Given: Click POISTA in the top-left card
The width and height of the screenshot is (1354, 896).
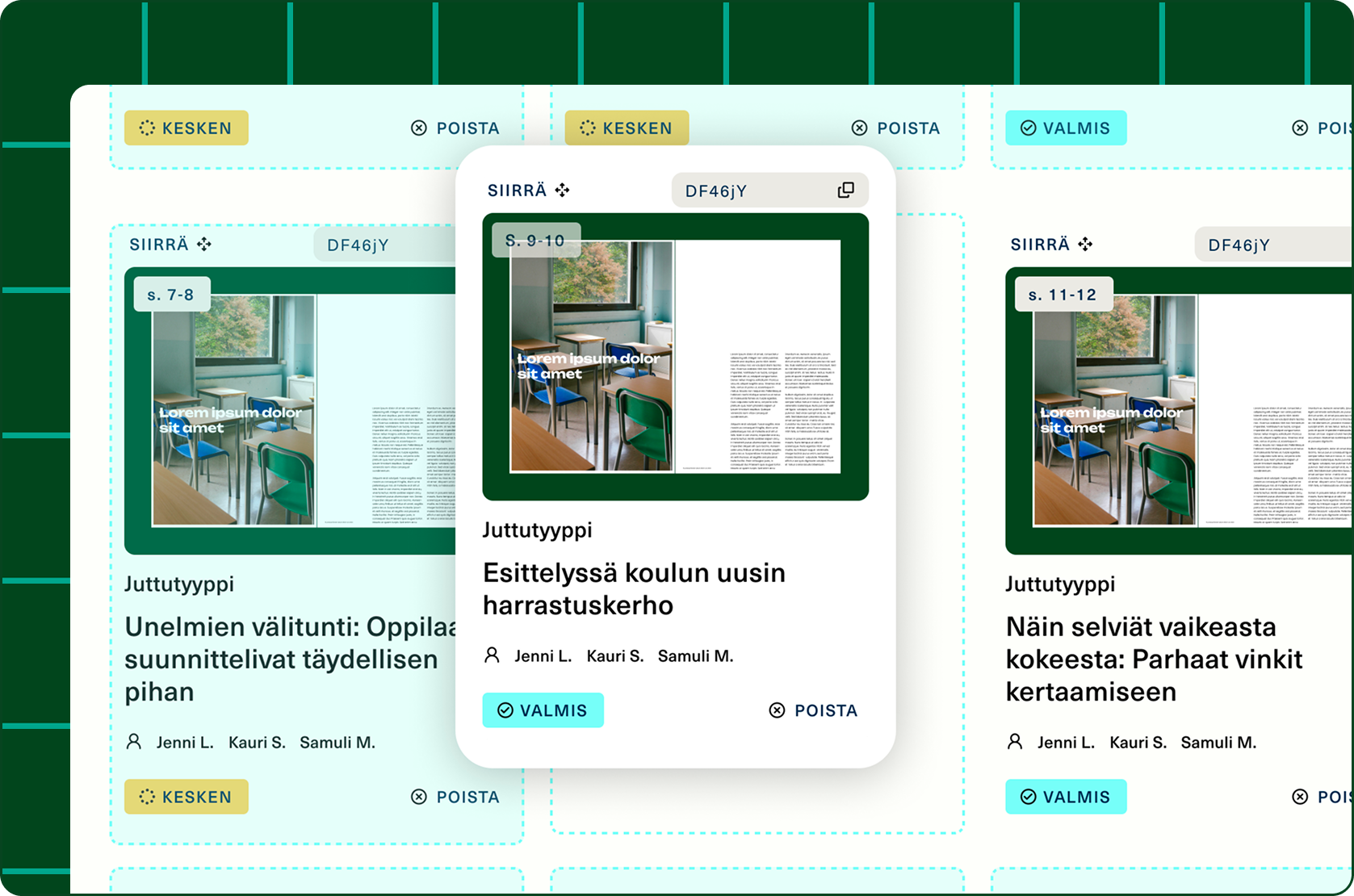Looking at the screenshot, I should (455, 128).
